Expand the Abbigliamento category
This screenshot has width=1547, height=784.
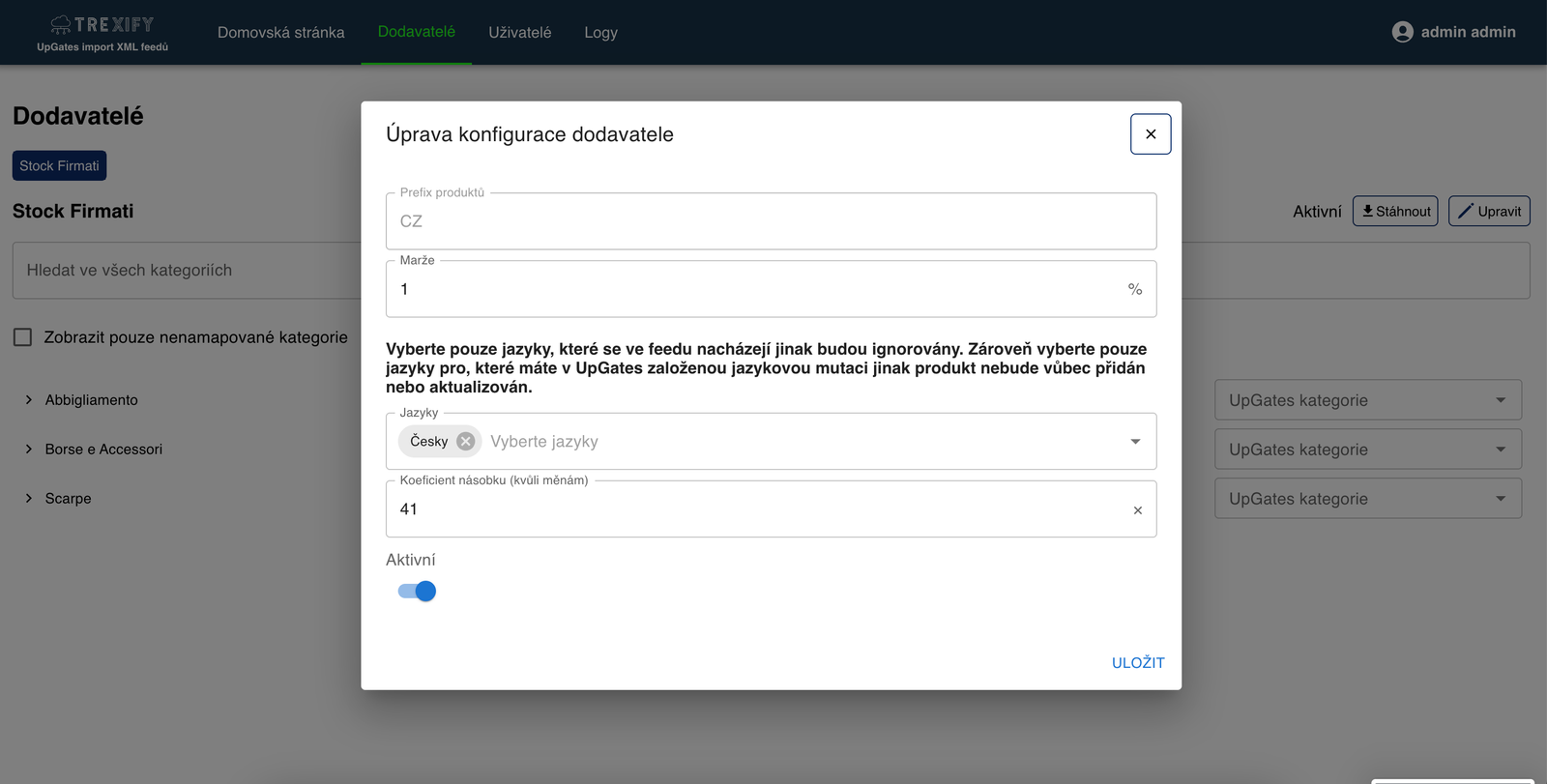(x=29, y=400)
